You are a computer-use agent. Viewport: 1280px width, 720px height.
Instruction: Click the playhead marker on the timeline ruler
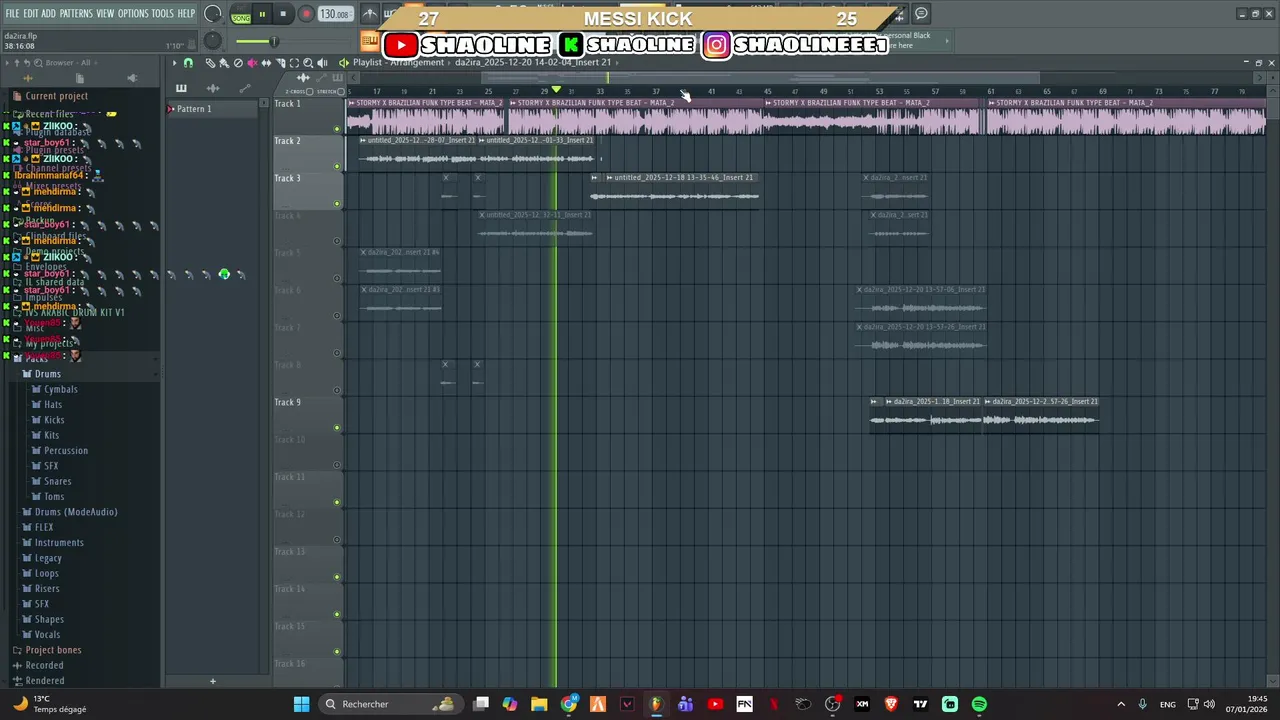point(556,91)
